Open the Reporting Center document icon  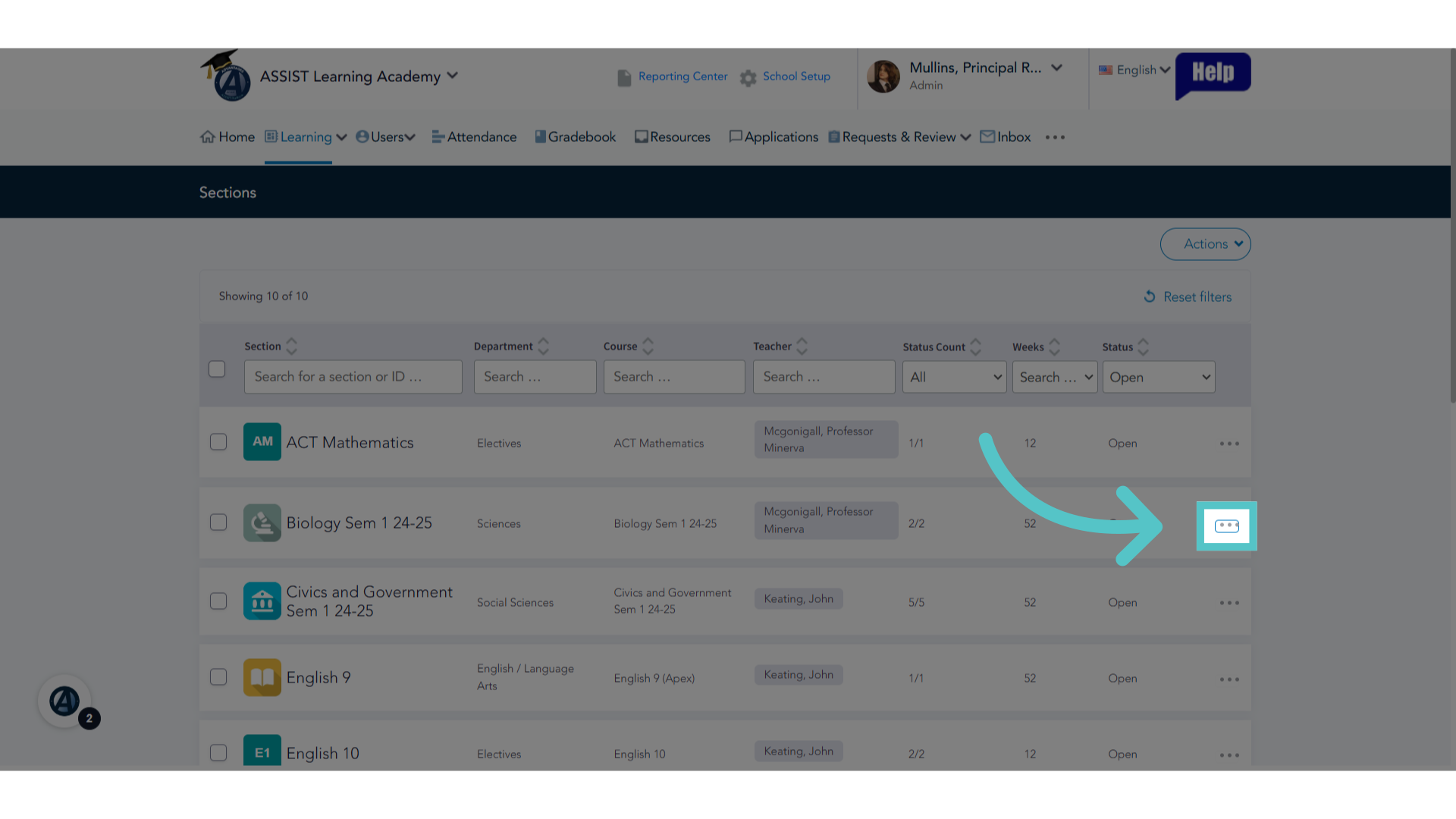(x=624, y=77)
